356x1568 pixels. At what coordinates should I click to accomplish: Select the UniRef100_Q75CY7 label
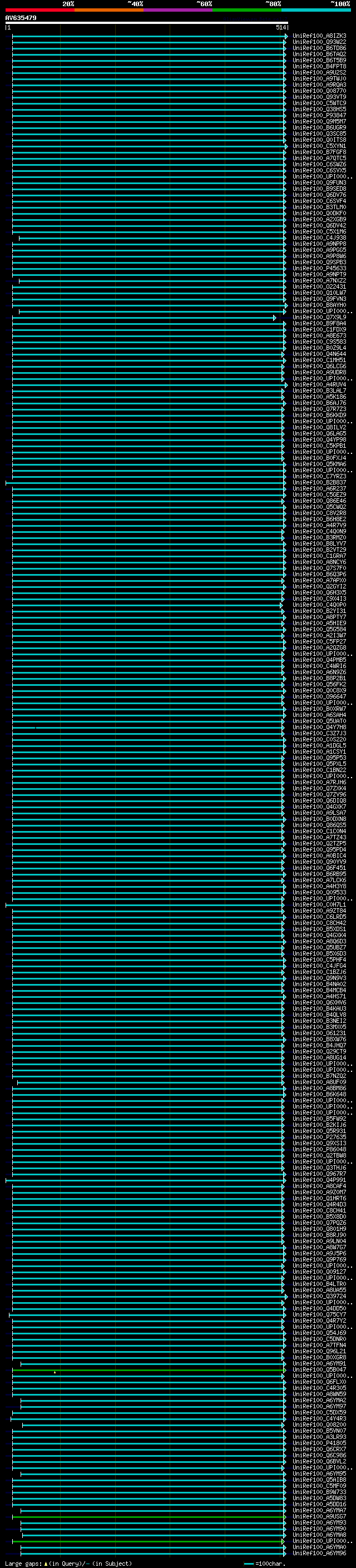(319, 1315)
